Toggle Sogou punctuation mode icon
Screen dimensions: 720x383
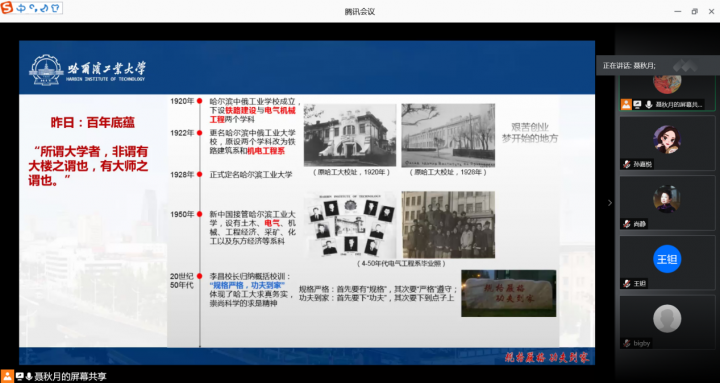coord(33,8)
